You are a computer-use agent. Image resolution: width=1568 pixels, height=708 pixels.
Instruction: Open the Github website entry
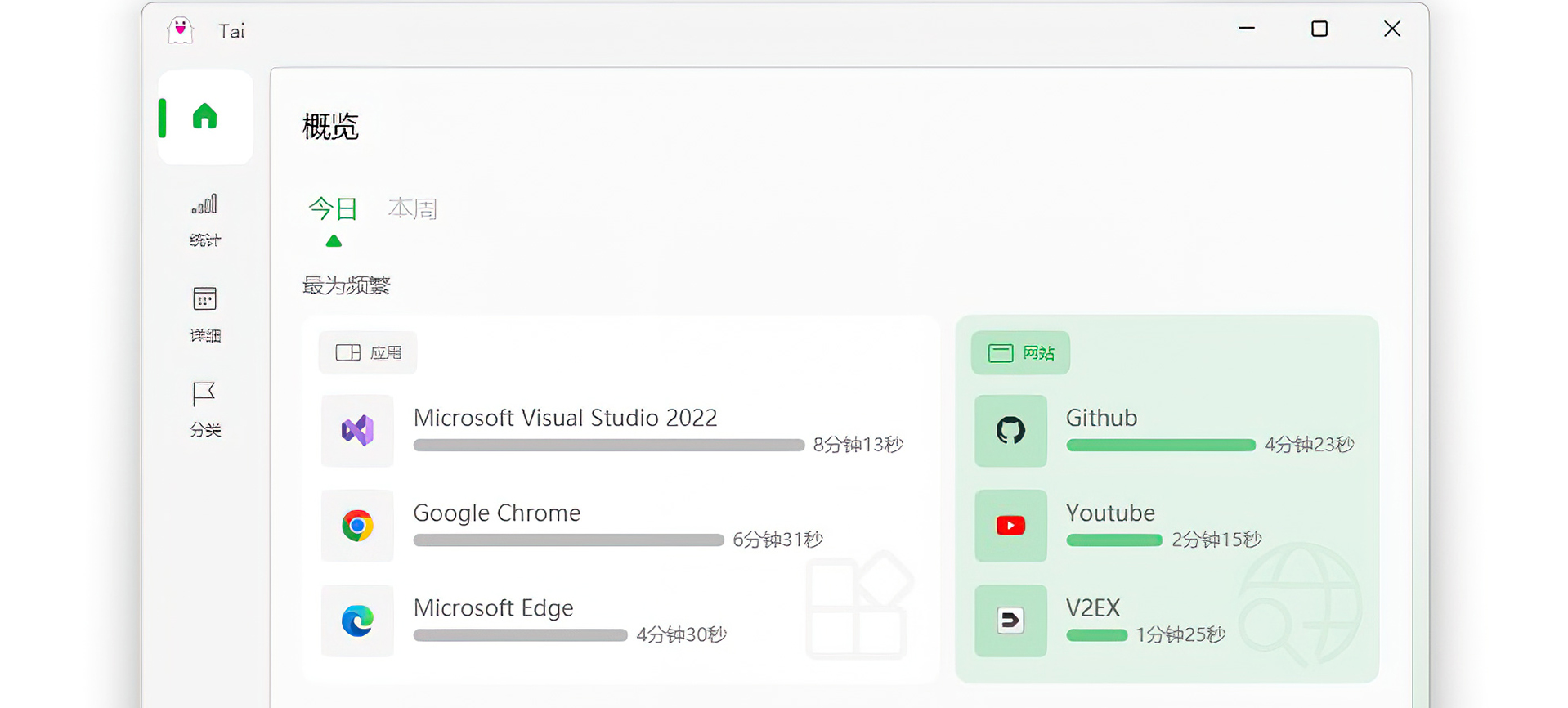(1165, 431)
